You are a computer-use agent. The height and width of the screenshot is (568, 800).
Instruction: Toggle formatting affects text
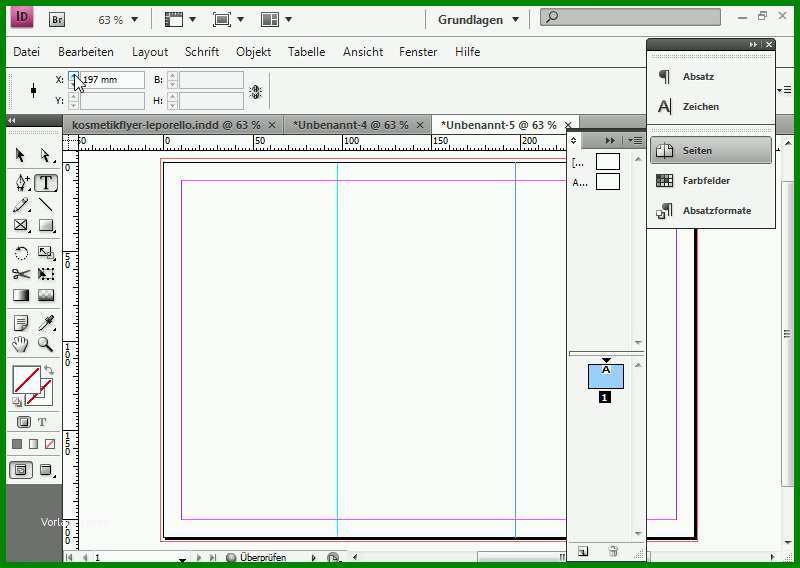click(42, 422)
